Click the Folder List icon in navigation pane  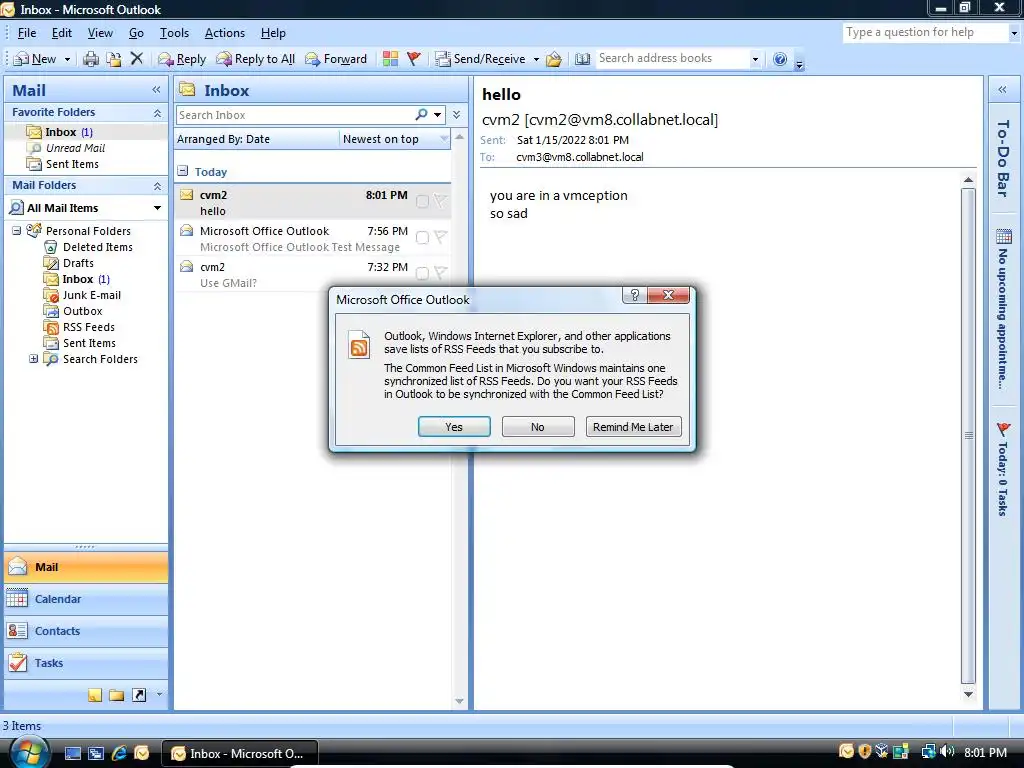tap(117, 695)
